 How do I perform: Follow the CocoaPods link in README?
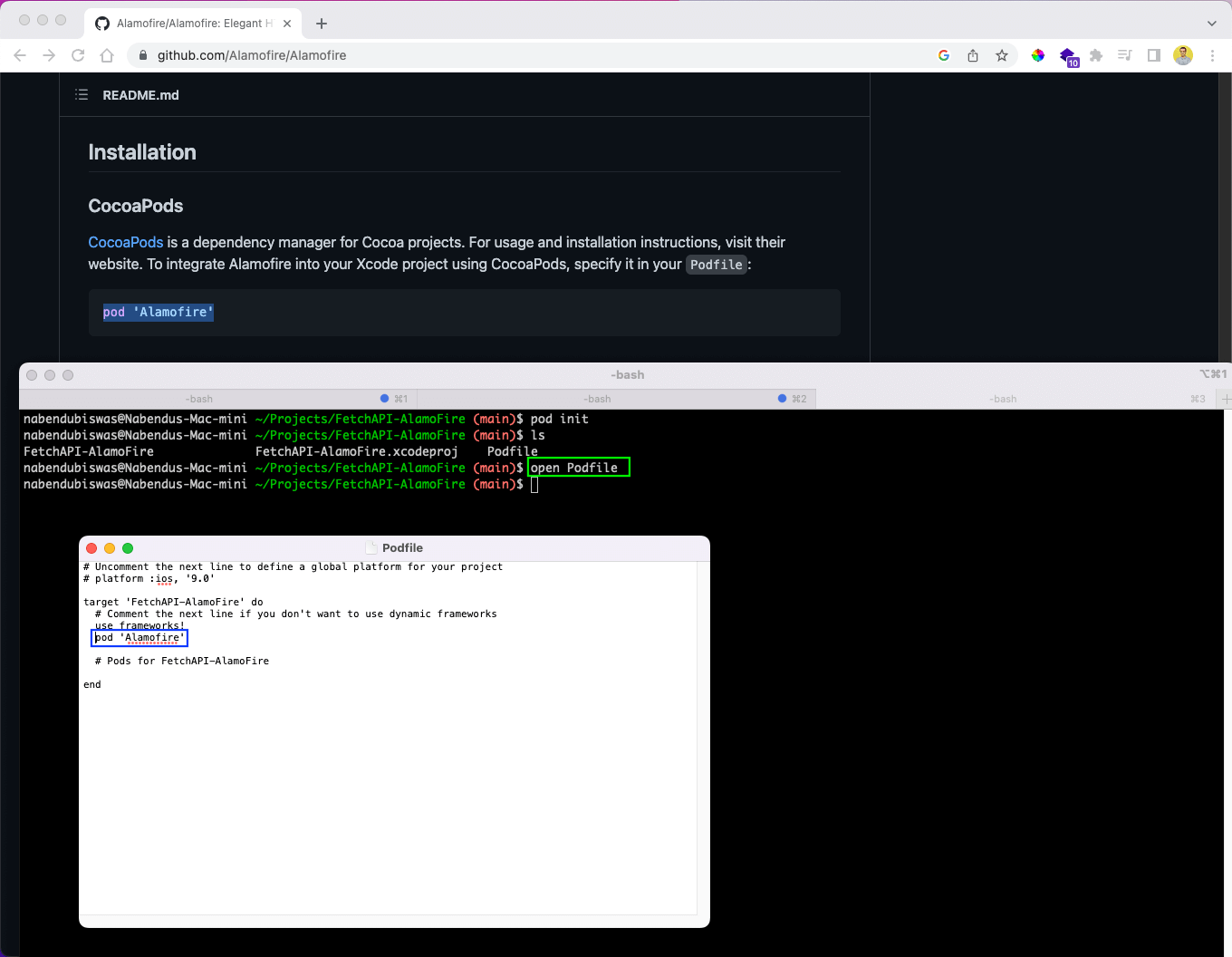point(126,242)
